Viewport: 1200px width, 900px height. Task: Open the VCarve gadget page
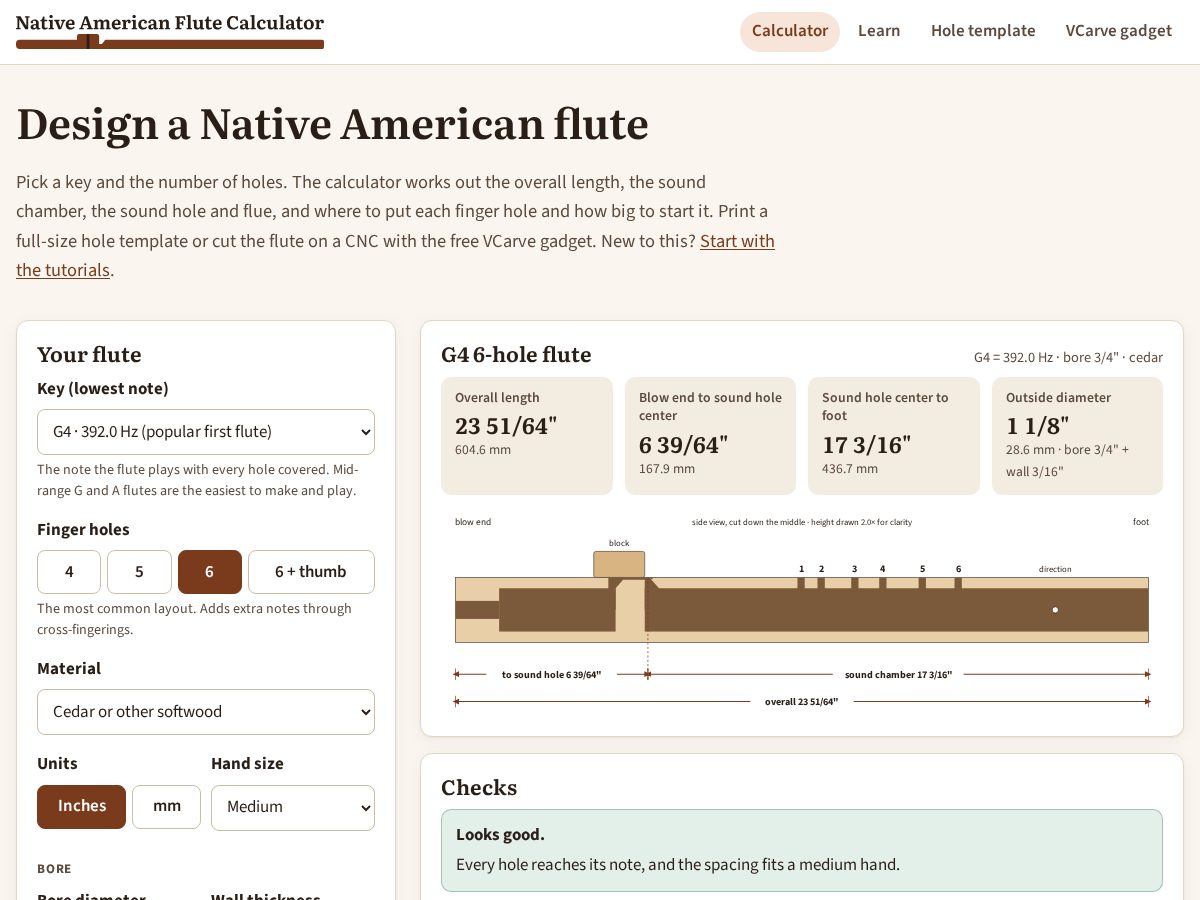(x=1119, y=31)
